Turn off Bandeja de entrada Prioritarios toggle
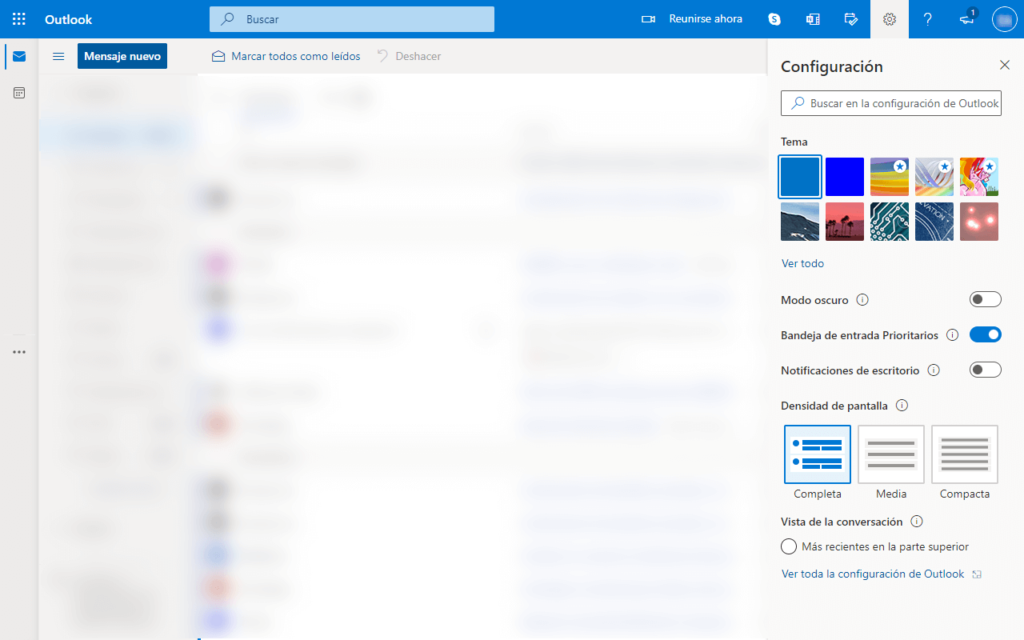The height and width of the screenshot is (640, 1024). click(984, 335)
